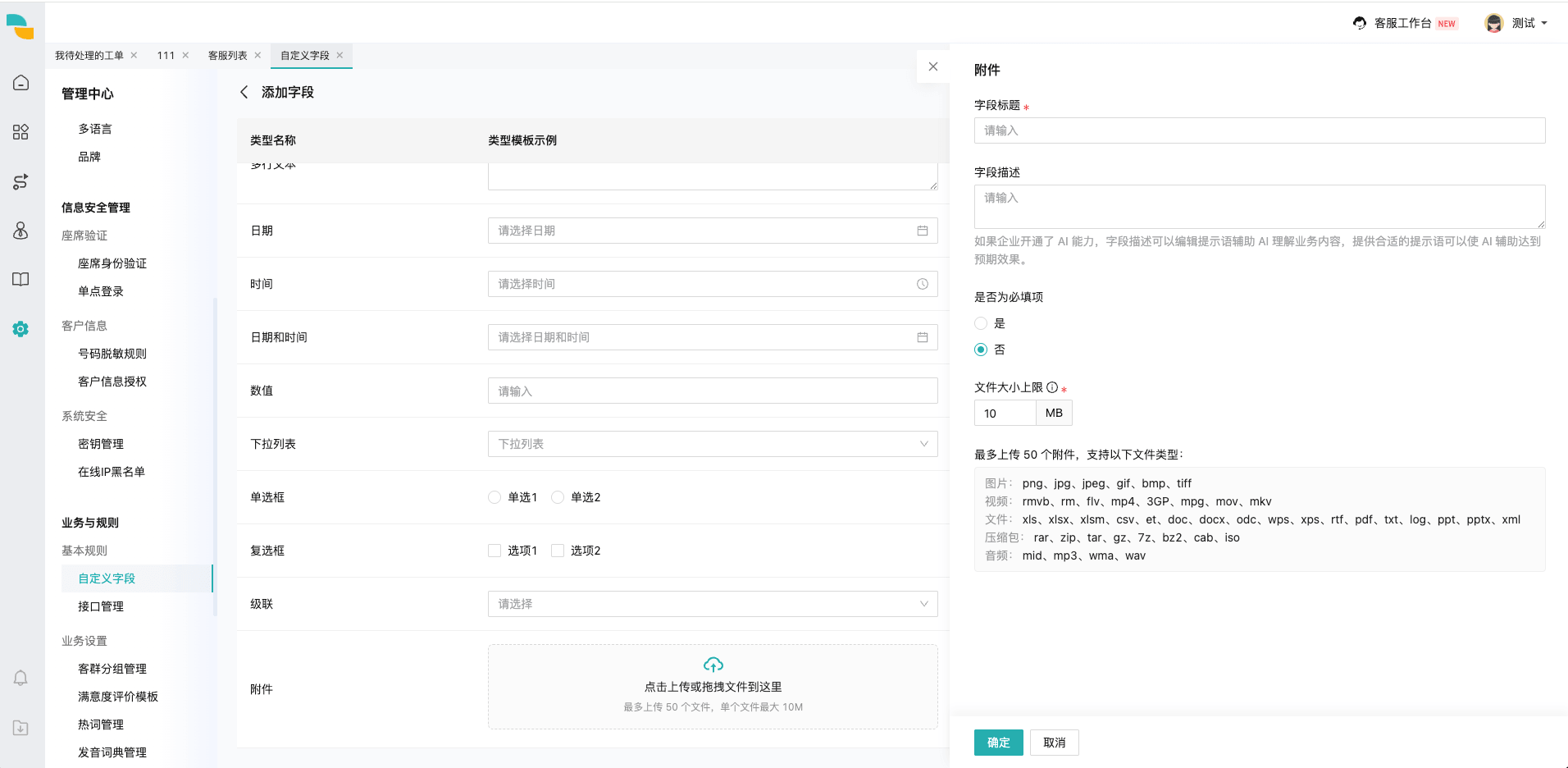
Task: Open the 请选择时间 time picker
Action: point(713,284)
